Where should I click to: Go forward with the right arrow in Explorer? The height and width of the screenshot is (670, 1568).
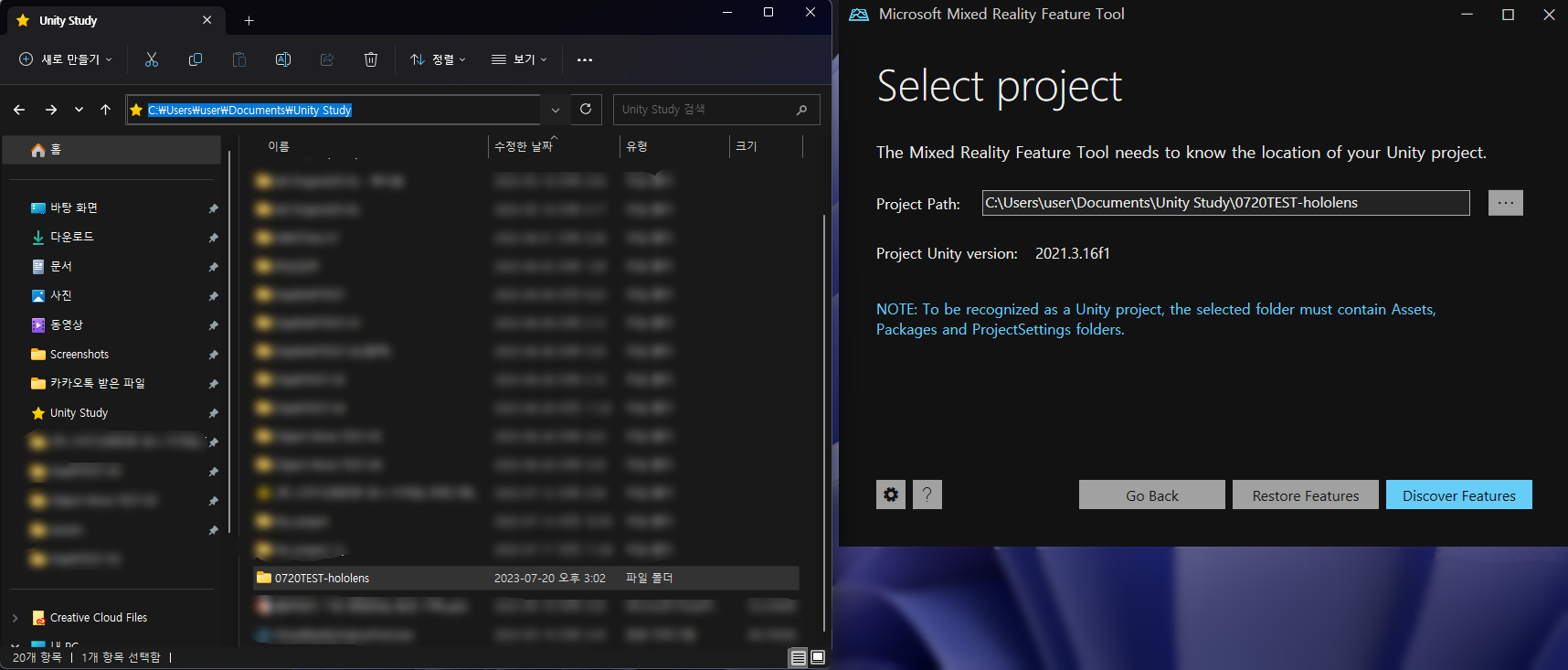pos(51,110)
